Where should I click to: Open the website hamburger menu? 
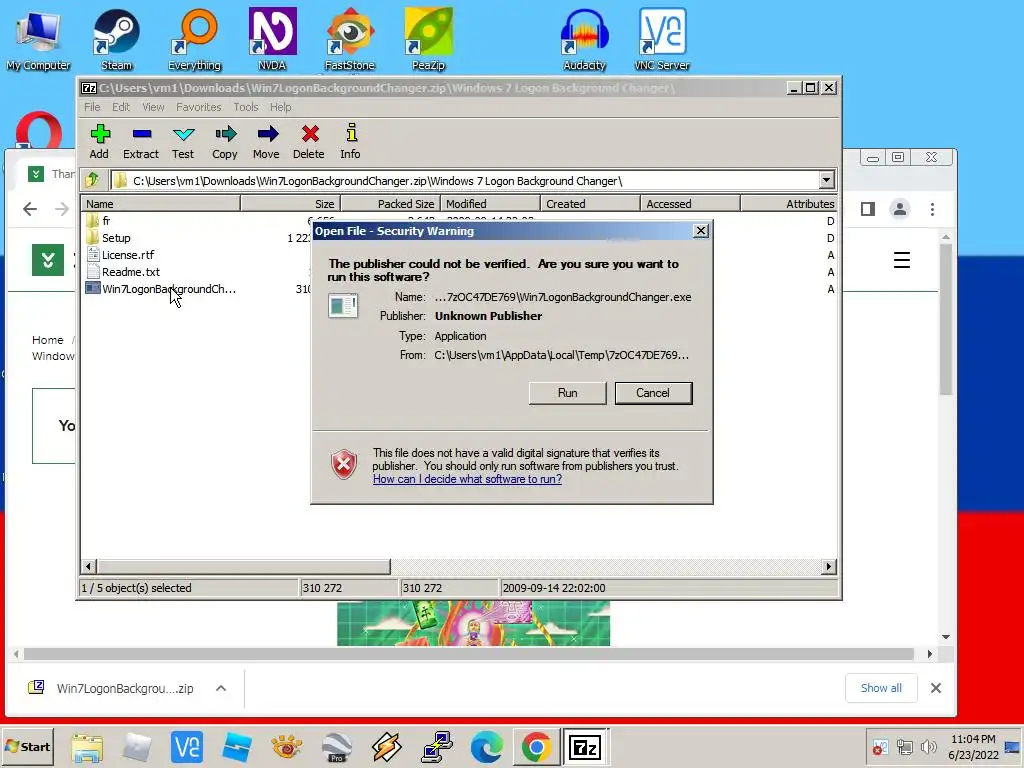click(902, 260)
